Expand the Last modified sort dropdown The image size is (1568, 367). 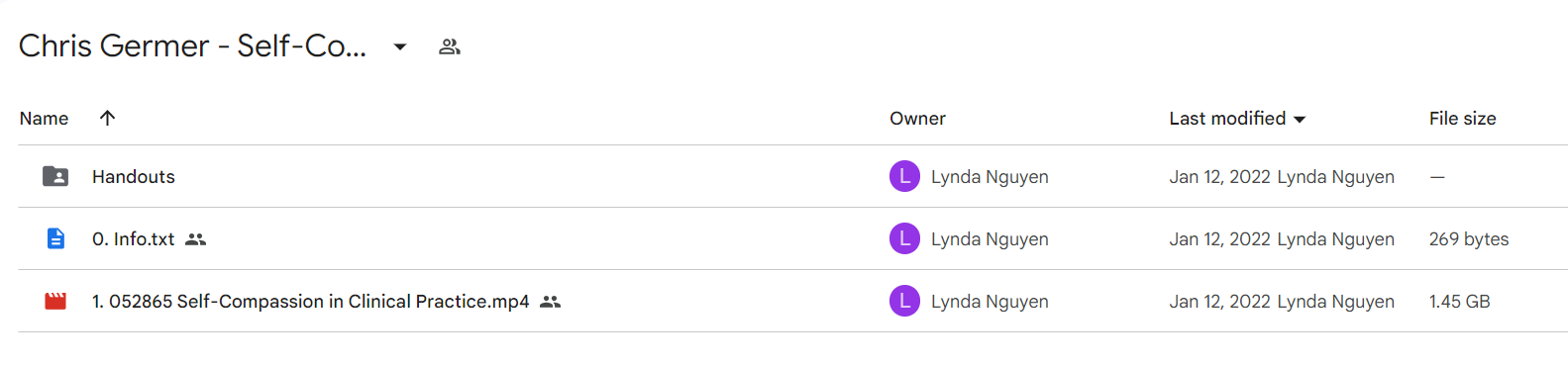point(1300,119)
